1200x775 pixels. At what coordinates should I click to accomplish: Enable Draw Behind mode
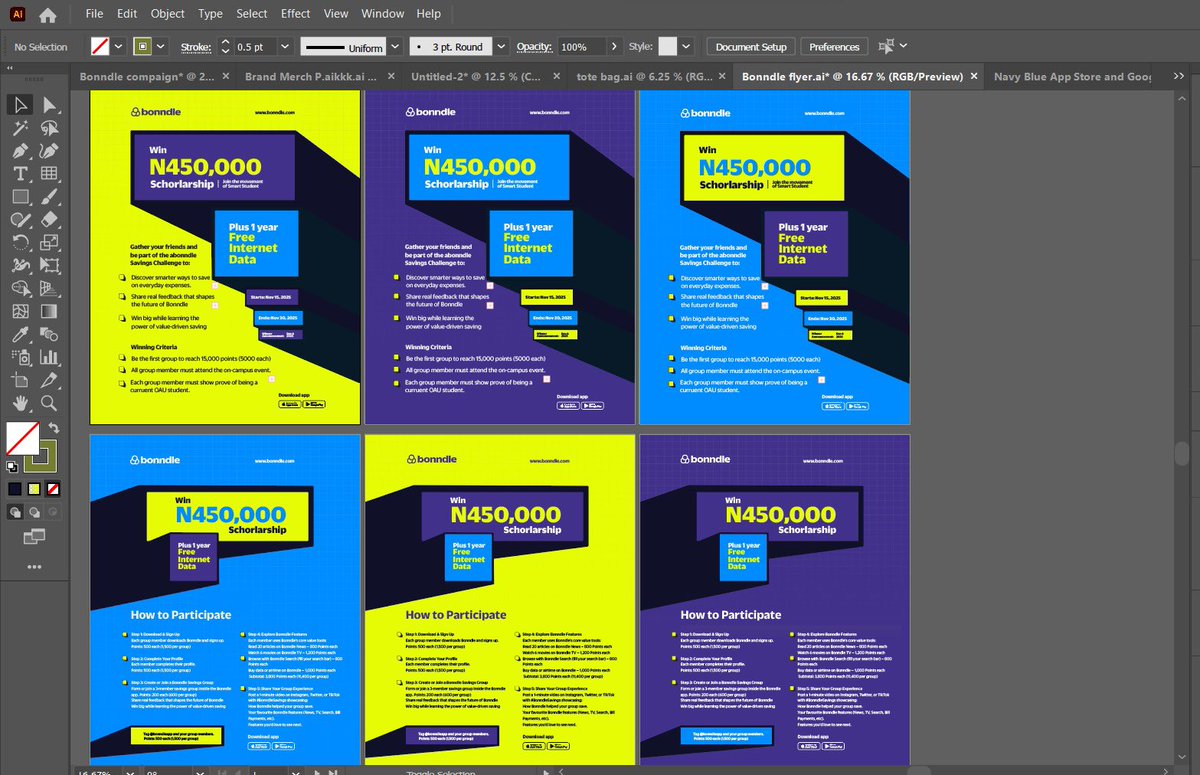pos(34,511)
